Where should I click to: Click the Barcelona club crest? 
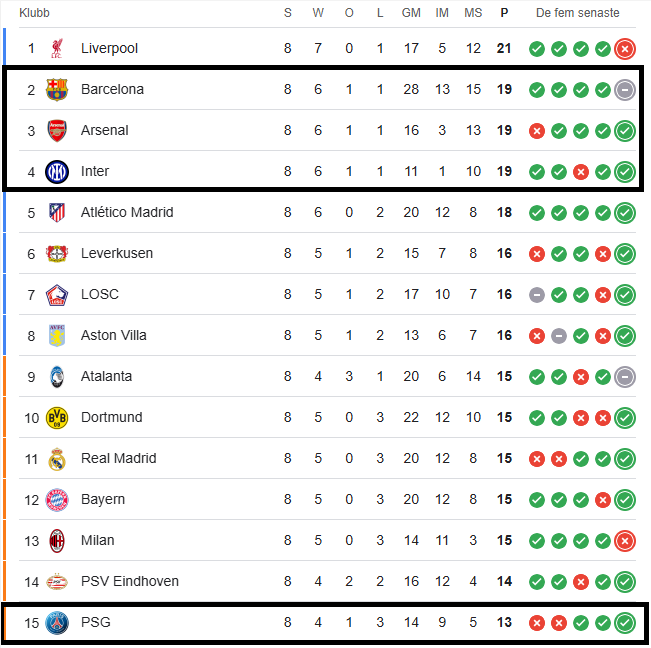coord(57,90)
